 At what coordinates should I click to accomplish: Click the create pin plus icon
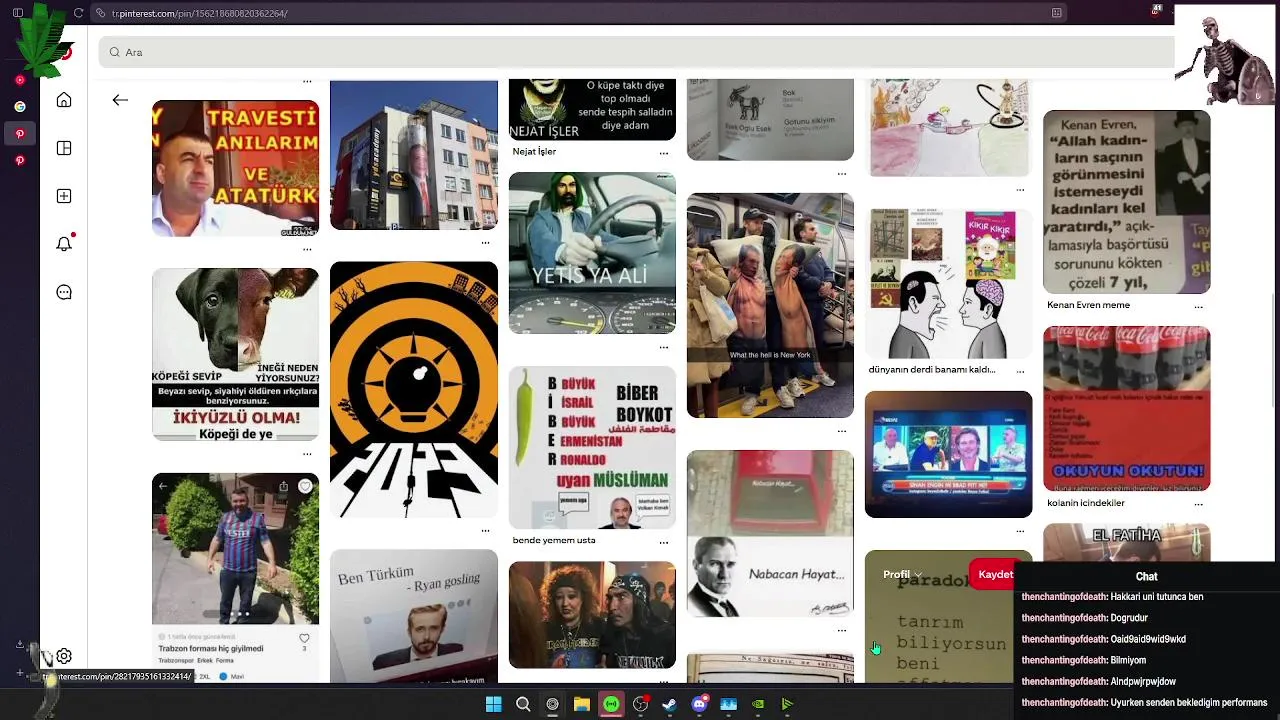[64, 196]
